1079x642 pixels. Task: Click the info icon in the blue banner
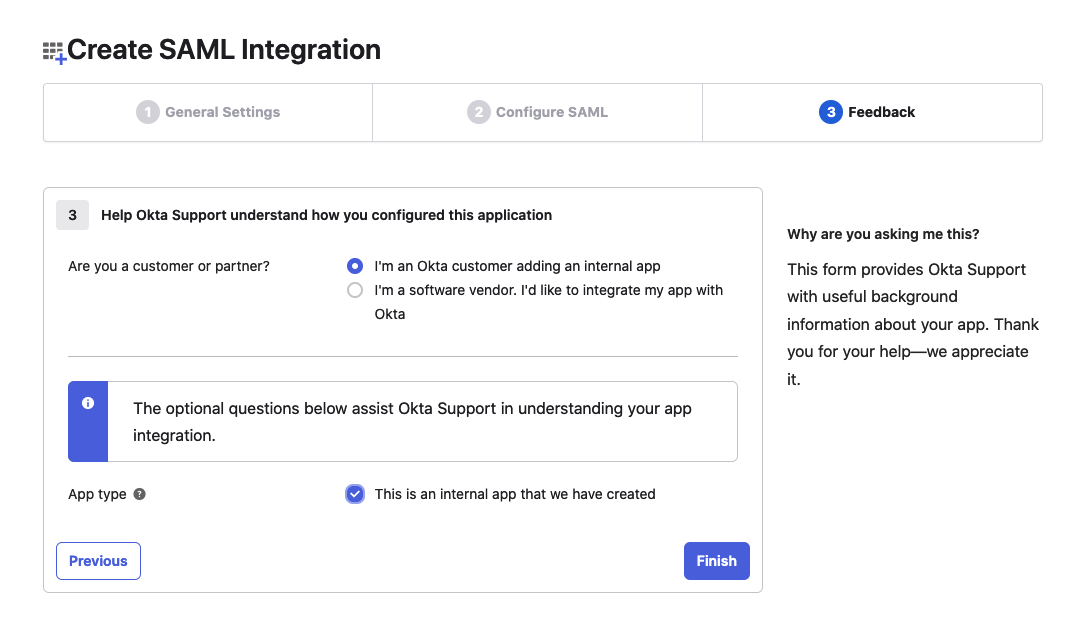[x=88, y=403]
